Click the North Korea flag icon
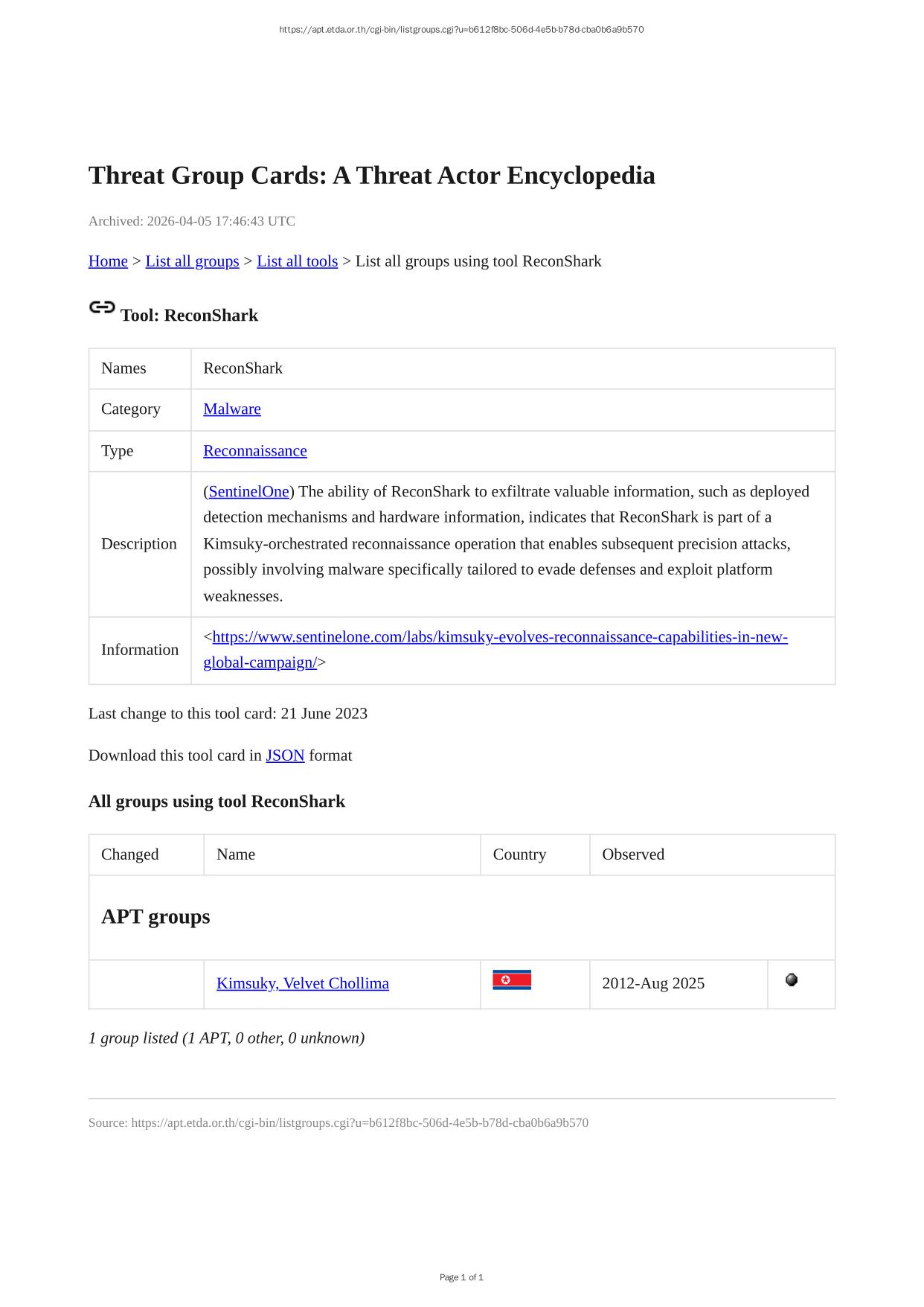Screen dimensions: 924x1307 tap(512, 980)
